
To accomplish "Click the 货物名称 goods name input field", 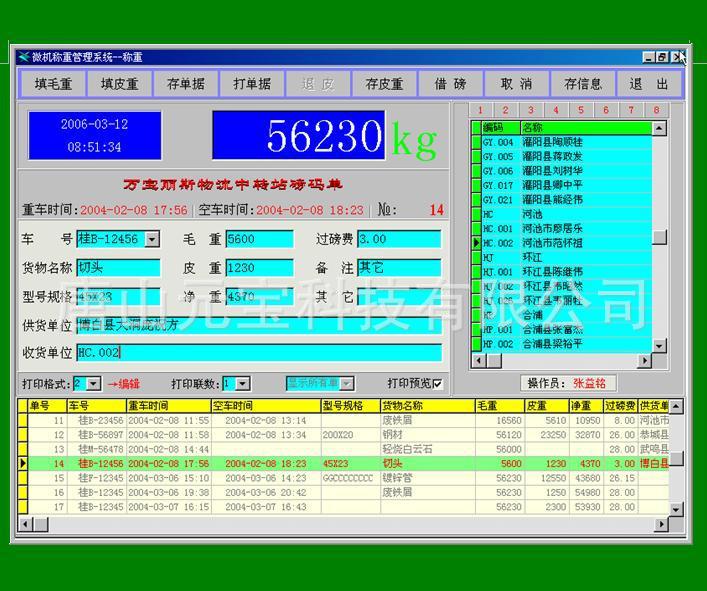I will (x=118, y=268).
